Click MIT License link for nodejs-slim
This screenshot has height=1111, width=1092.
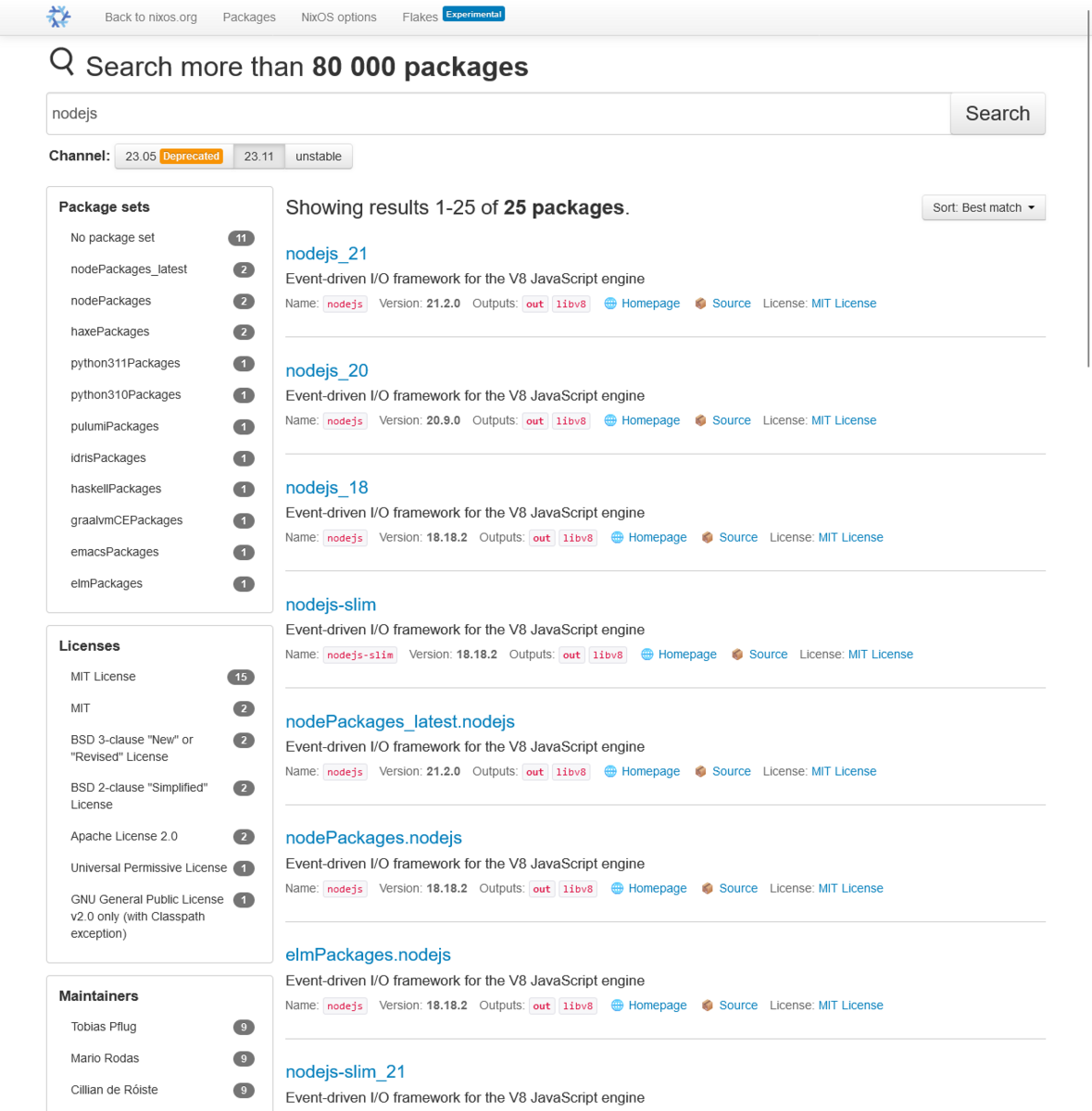[x=881, y=655]
